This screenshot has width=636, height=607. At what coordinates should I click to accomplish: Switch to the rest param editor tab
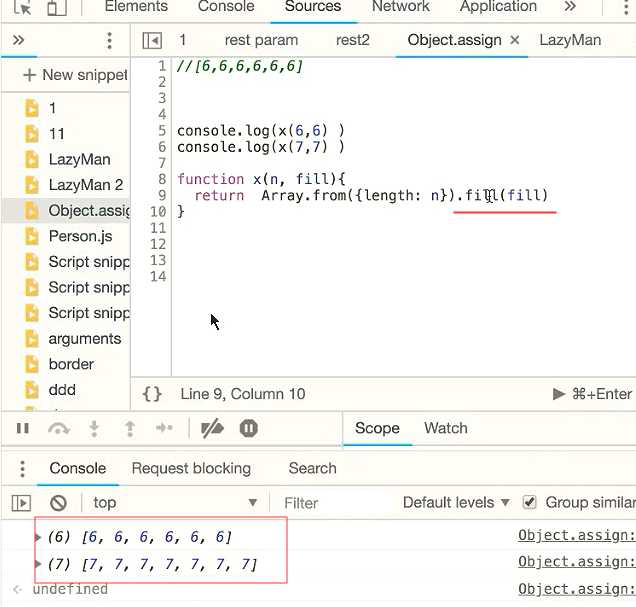coord(261,40)
